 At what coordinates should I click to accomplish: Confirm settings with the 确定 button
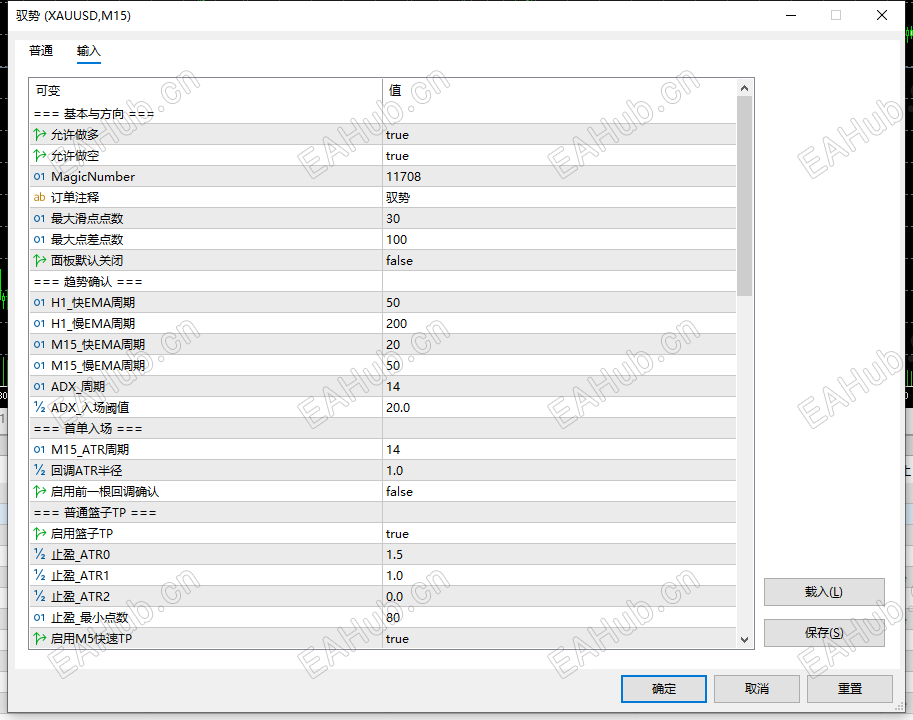[664, 689]
